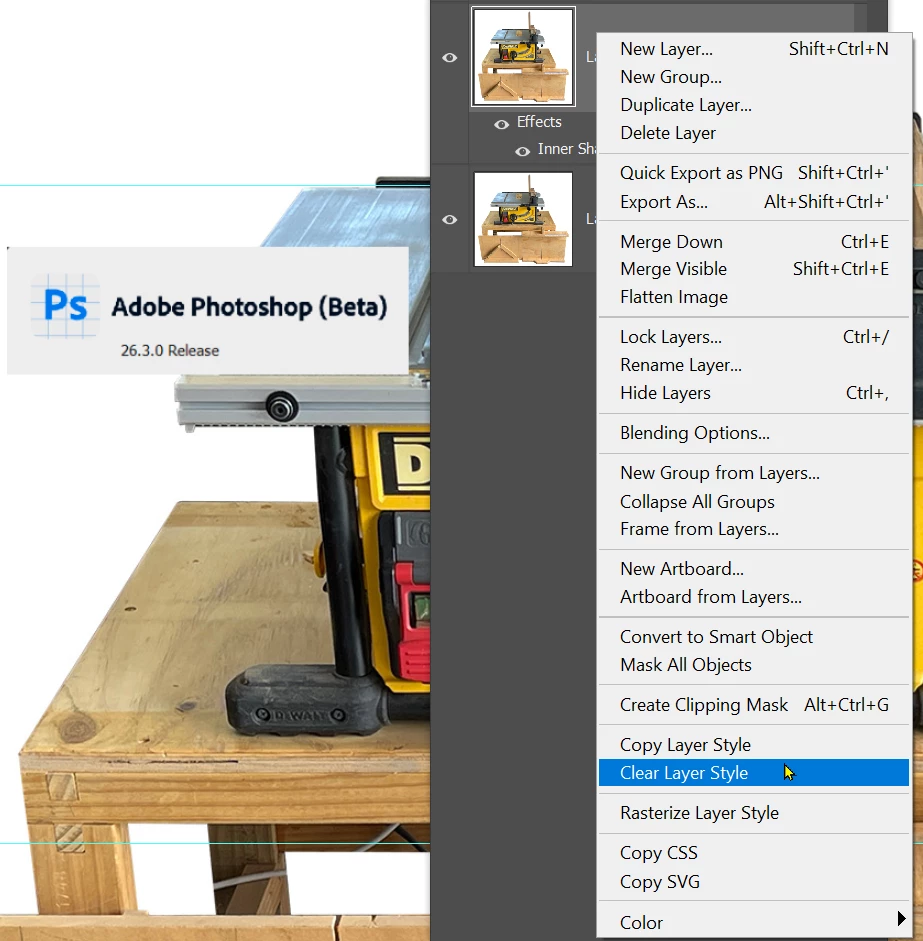Select the top layer thumbnail

(x=523, y=56)
